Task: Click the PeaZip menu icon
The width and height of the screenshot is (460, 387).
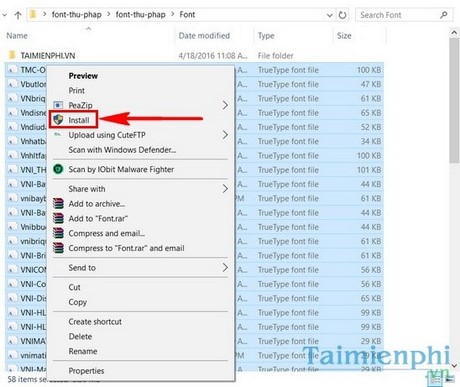Action: [x=58, y=105]
